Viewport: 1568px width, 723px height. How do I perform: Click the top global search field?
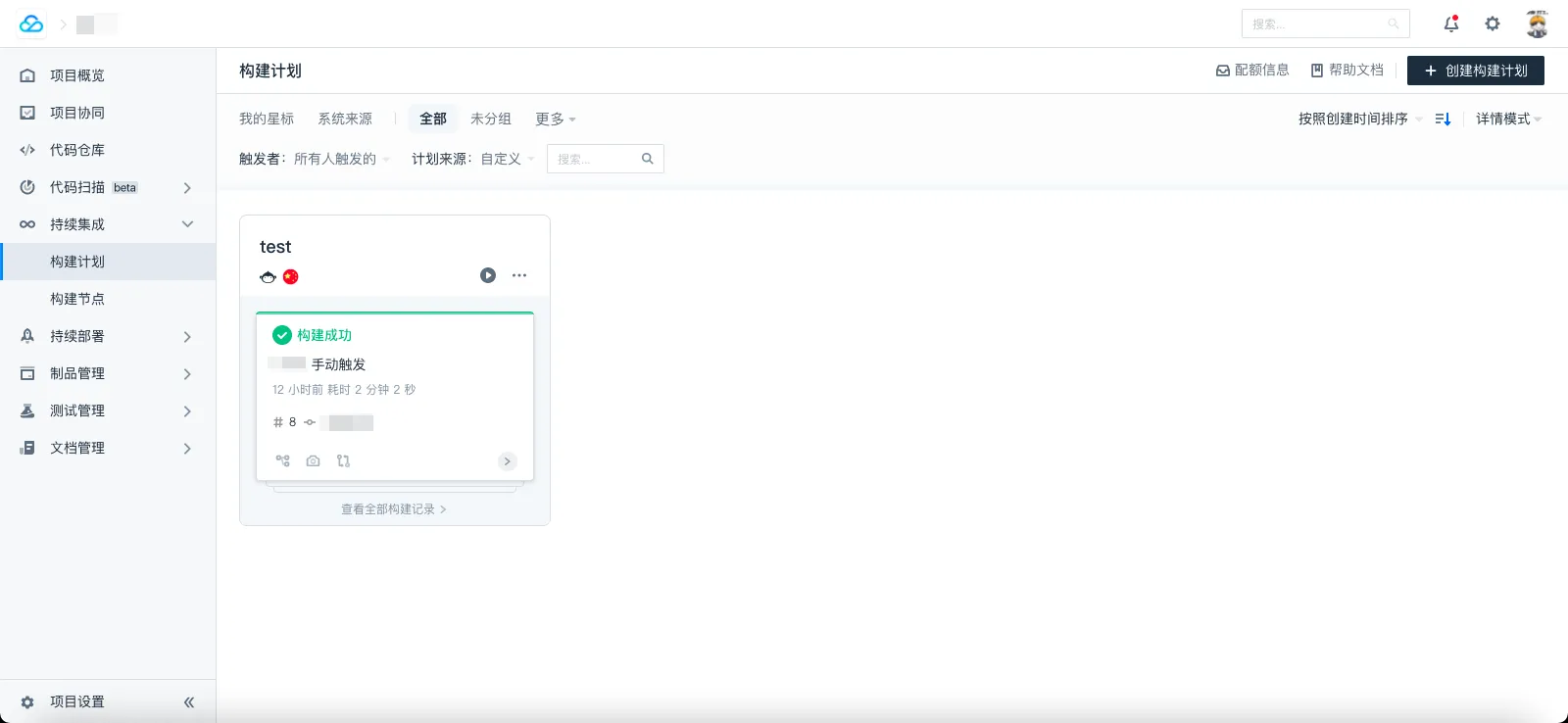point(1325,24)
